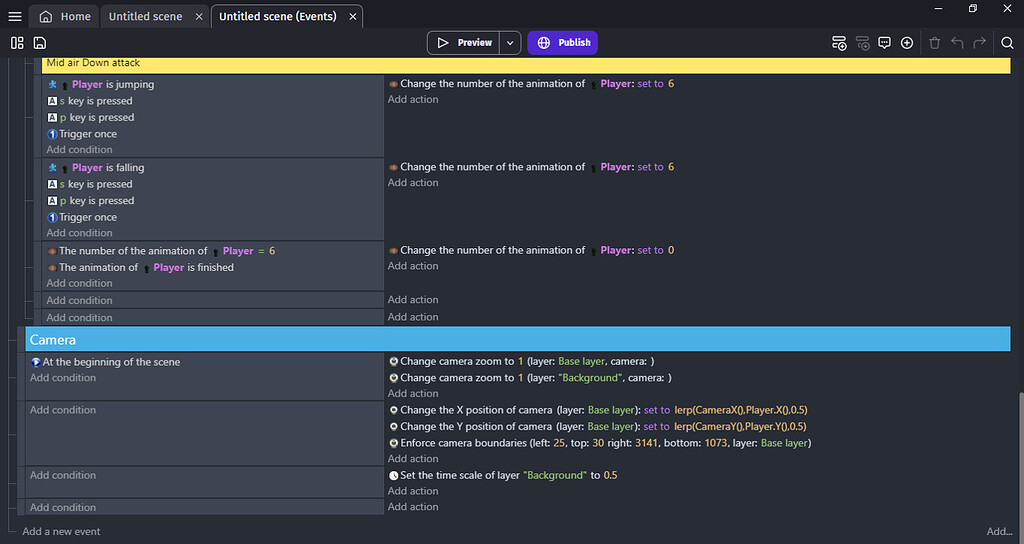Viewport: 1024px width, 544px height.
Task: Click the Add a new event link
Action: 61,531
